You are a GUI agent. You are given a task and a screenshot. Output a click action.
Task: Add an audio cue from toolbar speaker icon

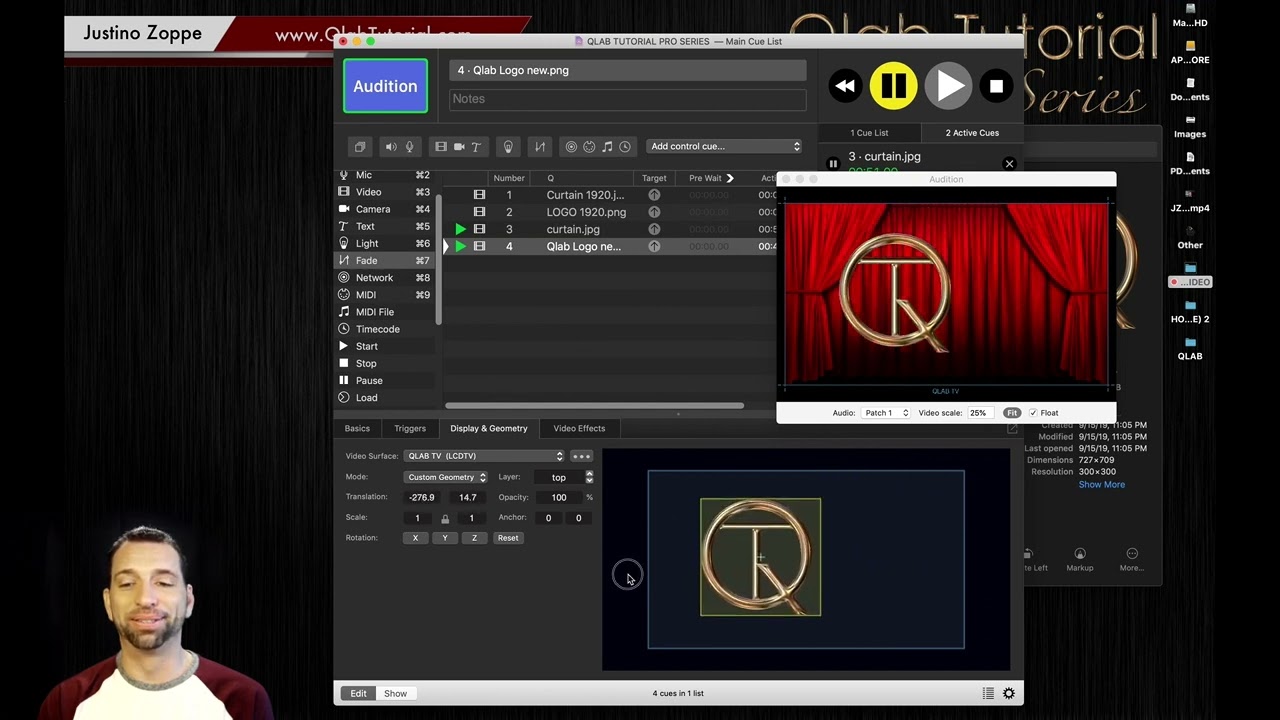(x=391, y=147)
